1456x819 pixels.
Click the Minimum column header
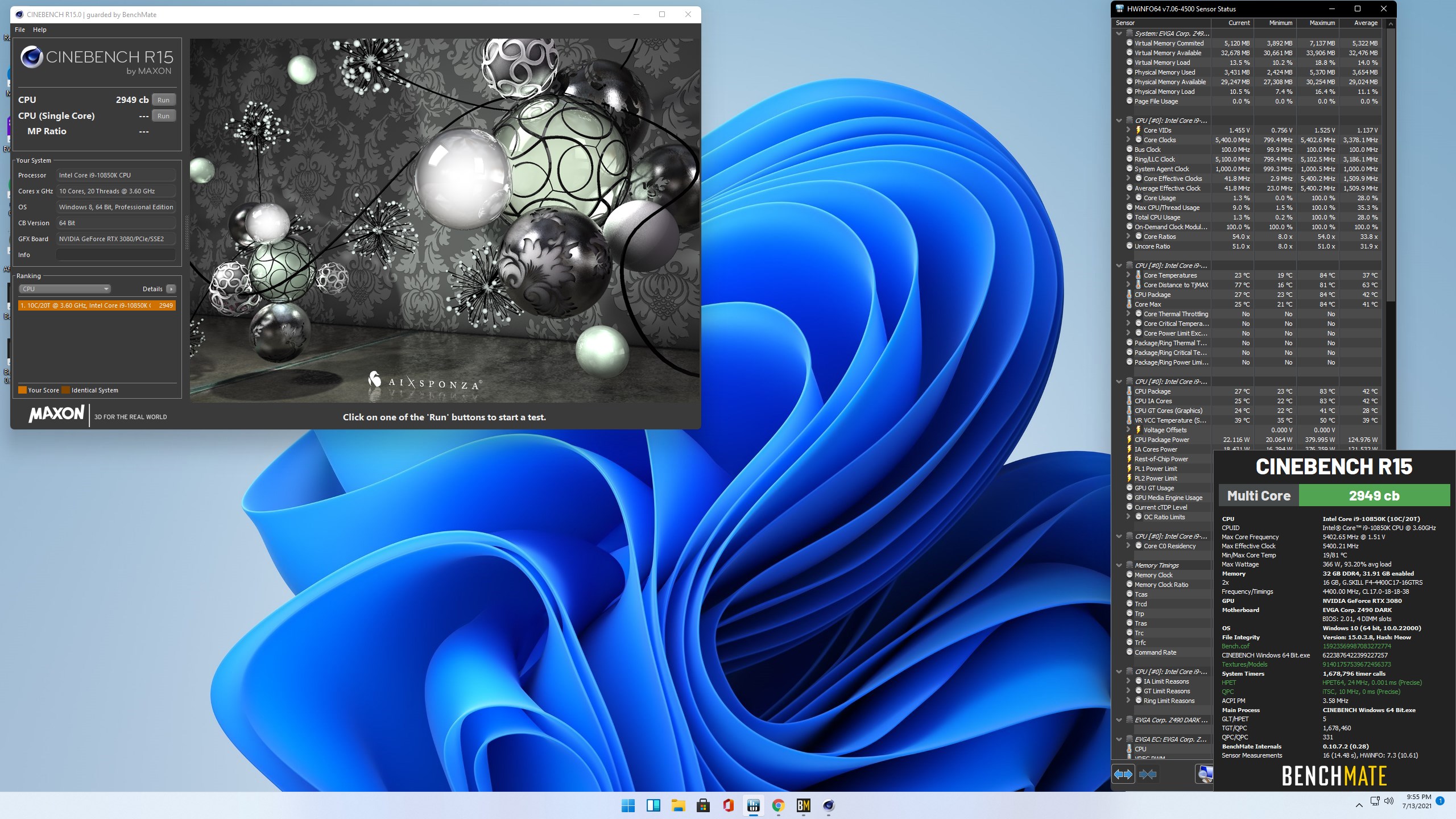click(x=1275, y=23)
